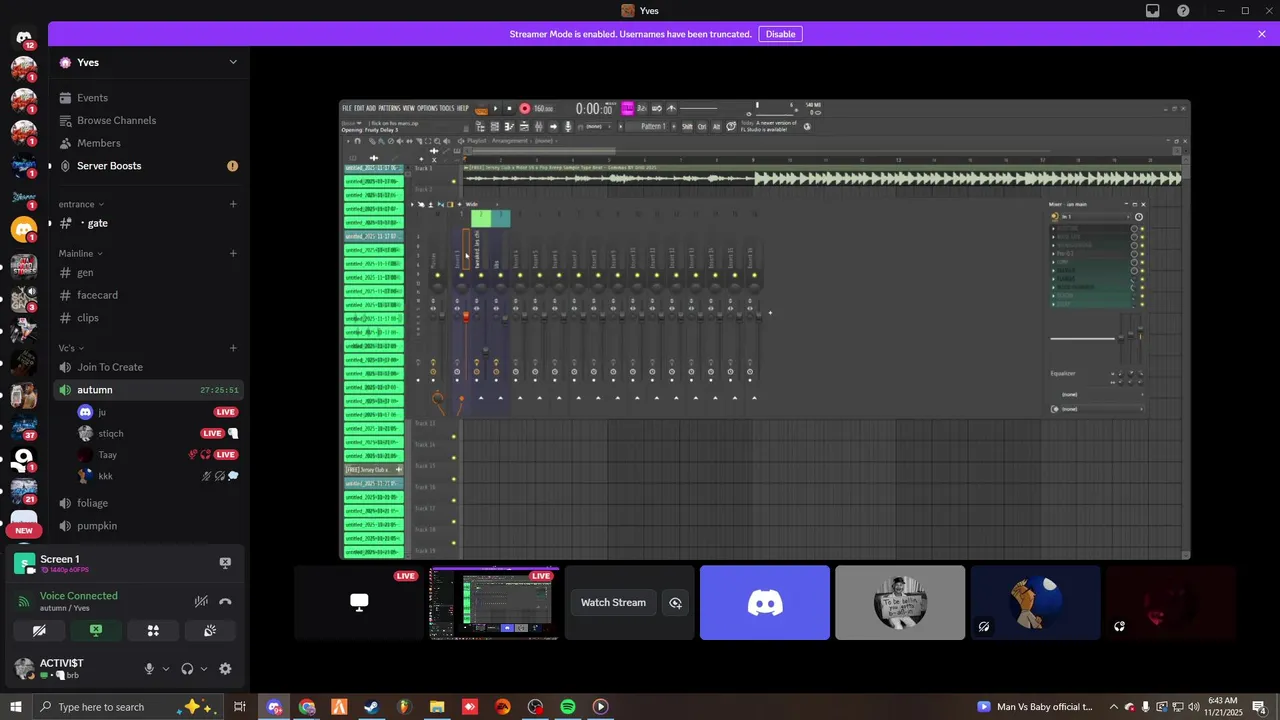Join the pumpkin voice channel
The image size is (1280, 720).
148,526
